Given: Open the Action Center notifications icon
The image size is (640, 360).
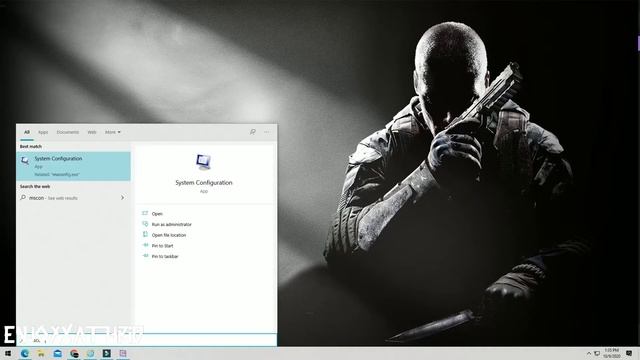Looking at the screenshot, I should (x=629, y=353).
